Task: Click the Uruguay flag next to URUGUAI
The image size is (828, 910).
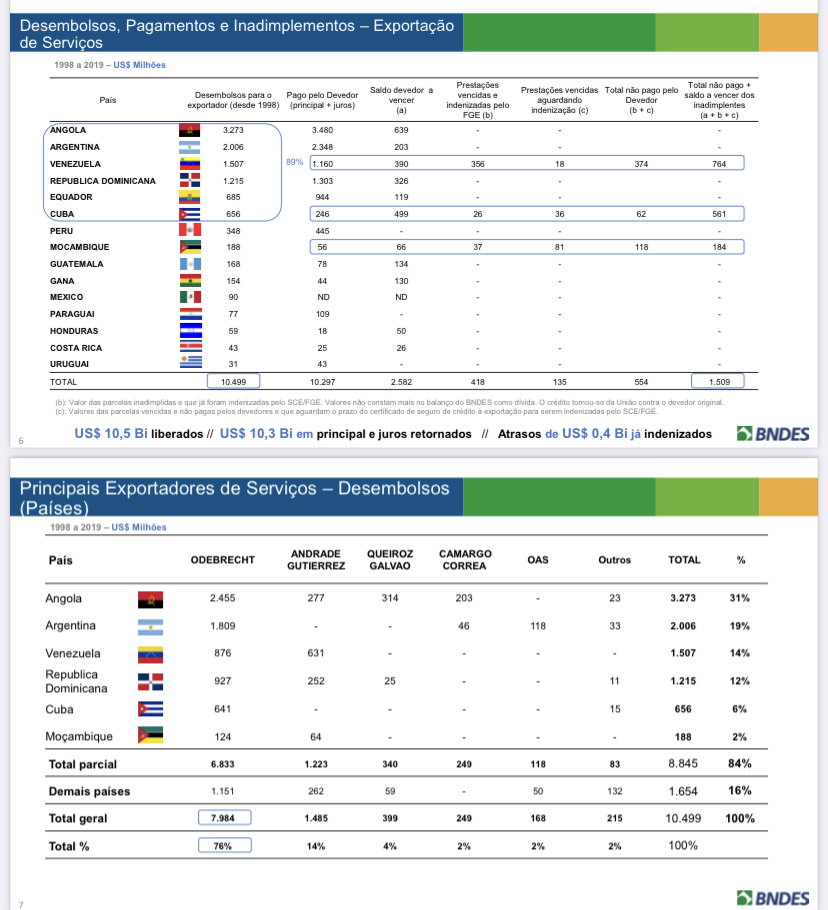Action: pos(191,364)
